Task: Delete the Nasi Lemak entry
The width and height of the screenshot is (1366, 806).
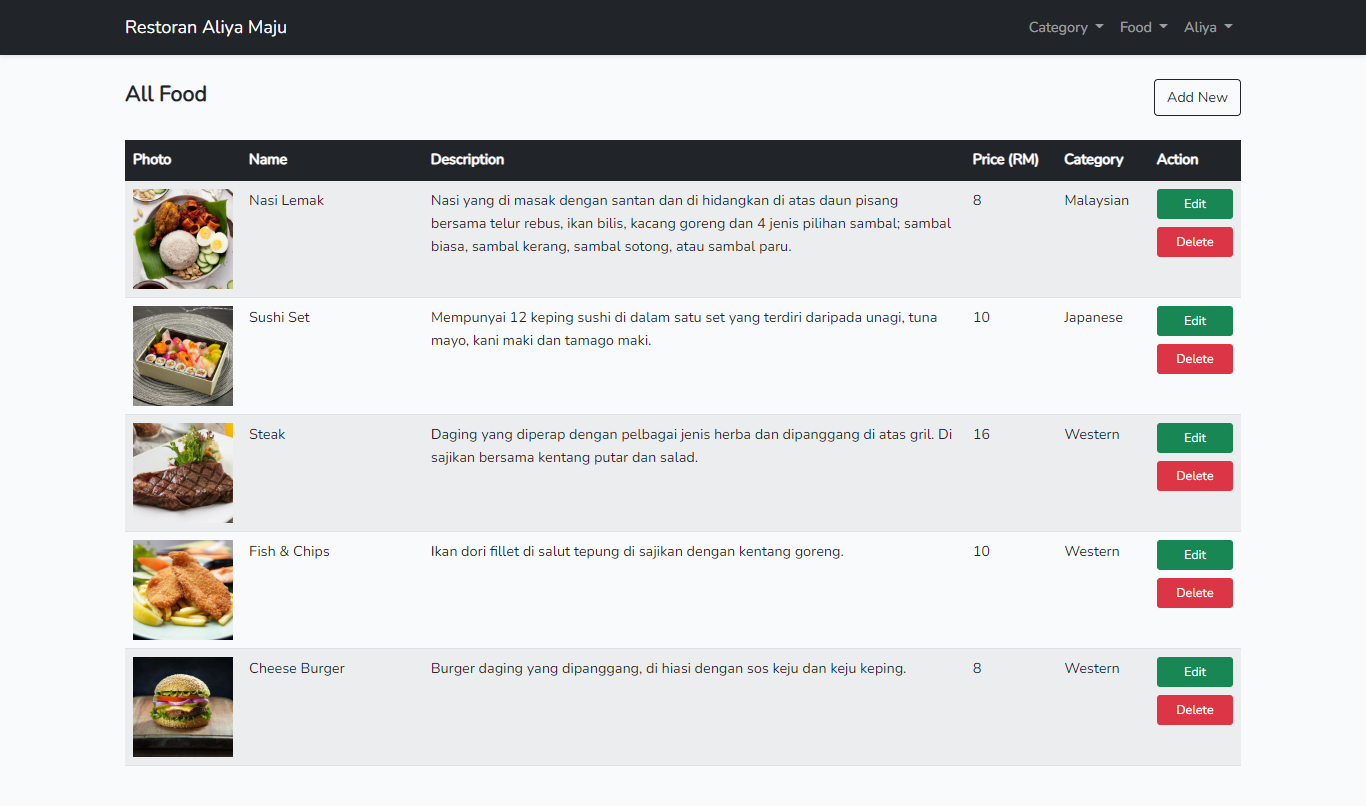Action: click(1195, 242)
